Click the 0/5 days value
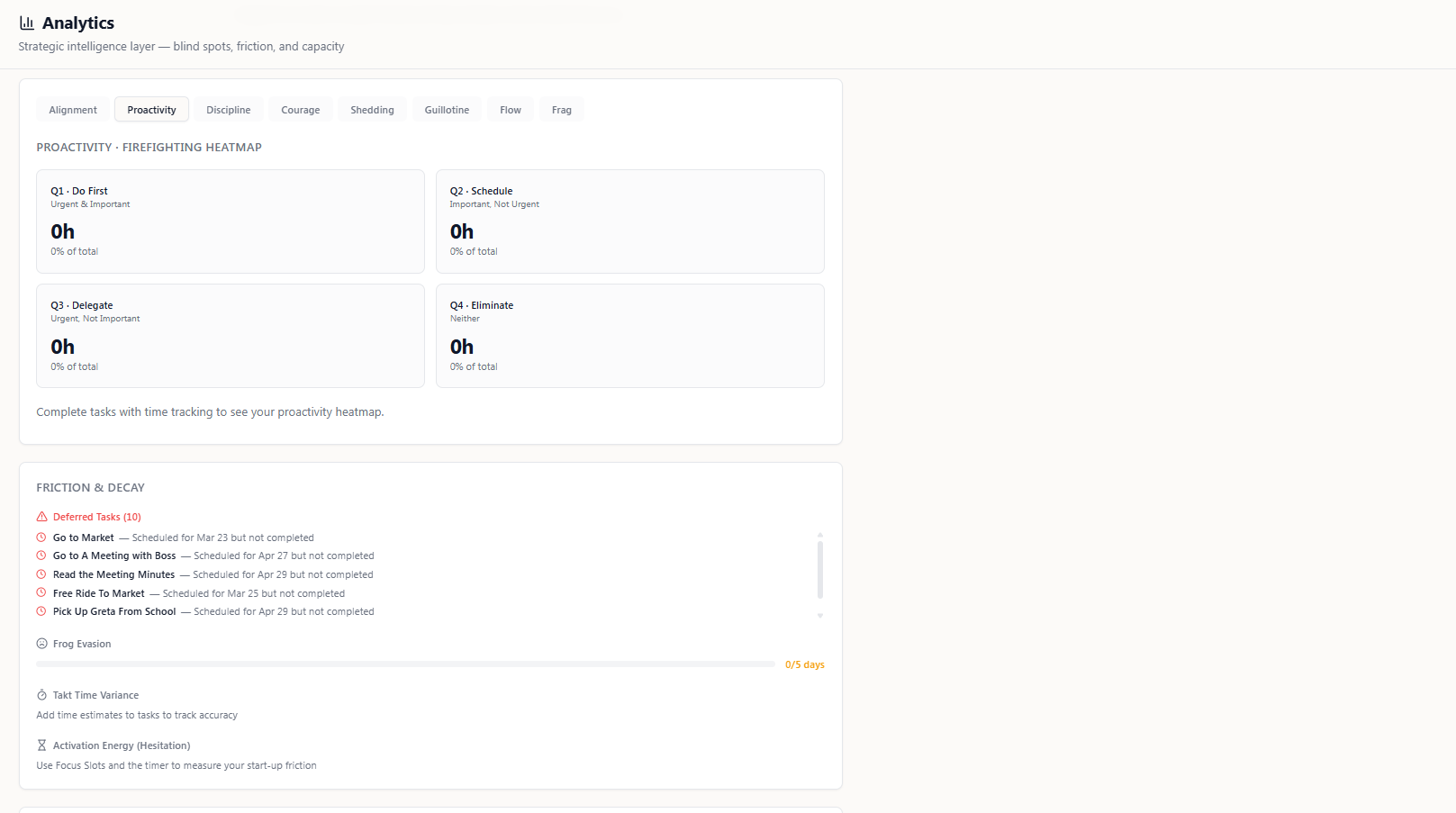Image resolution: width=1456 pixels, height=813 pixels. [x=805, y=664]
